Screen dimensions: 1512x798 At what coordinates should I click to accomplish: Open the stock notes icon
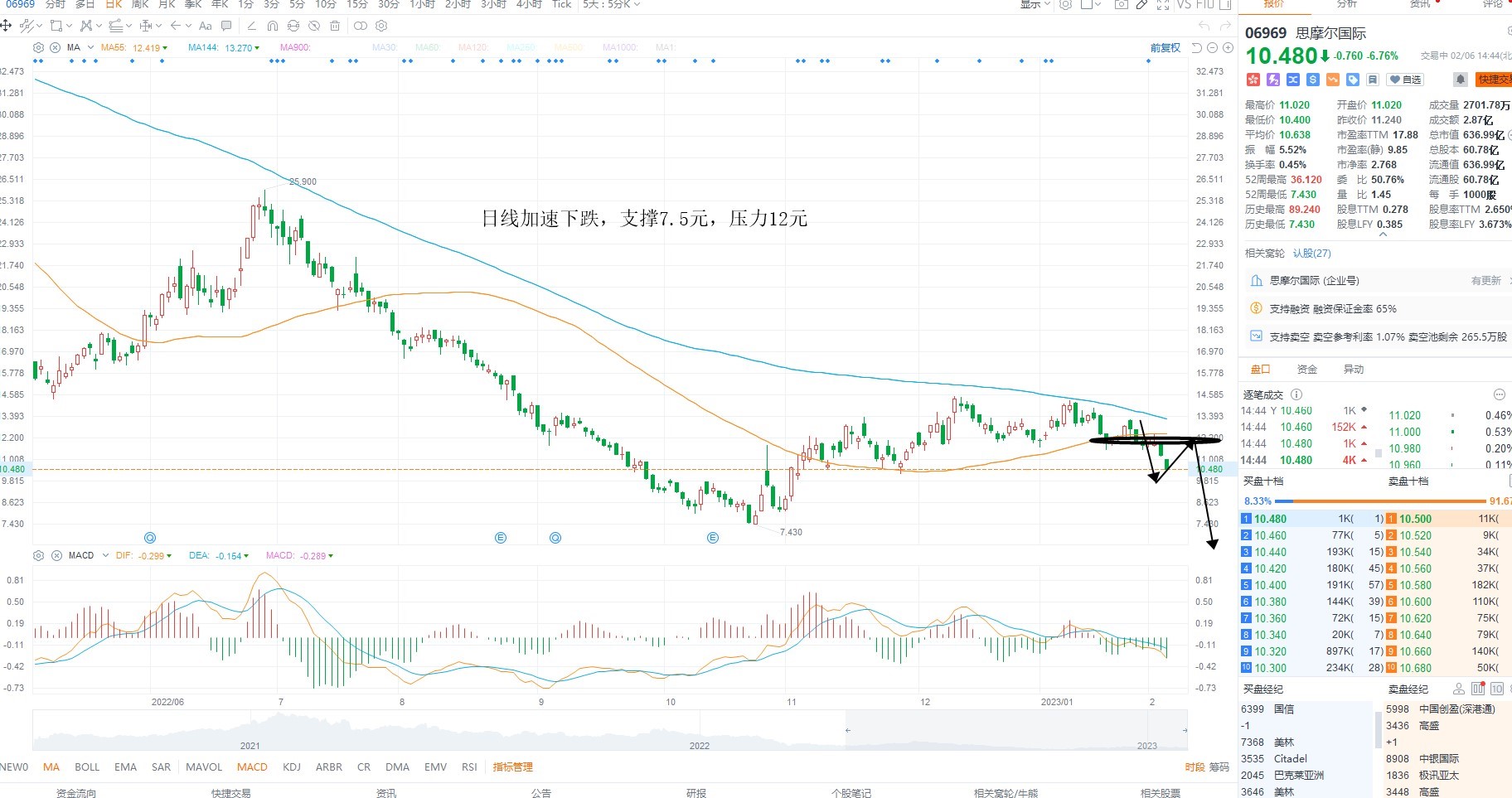[1373, 80]
